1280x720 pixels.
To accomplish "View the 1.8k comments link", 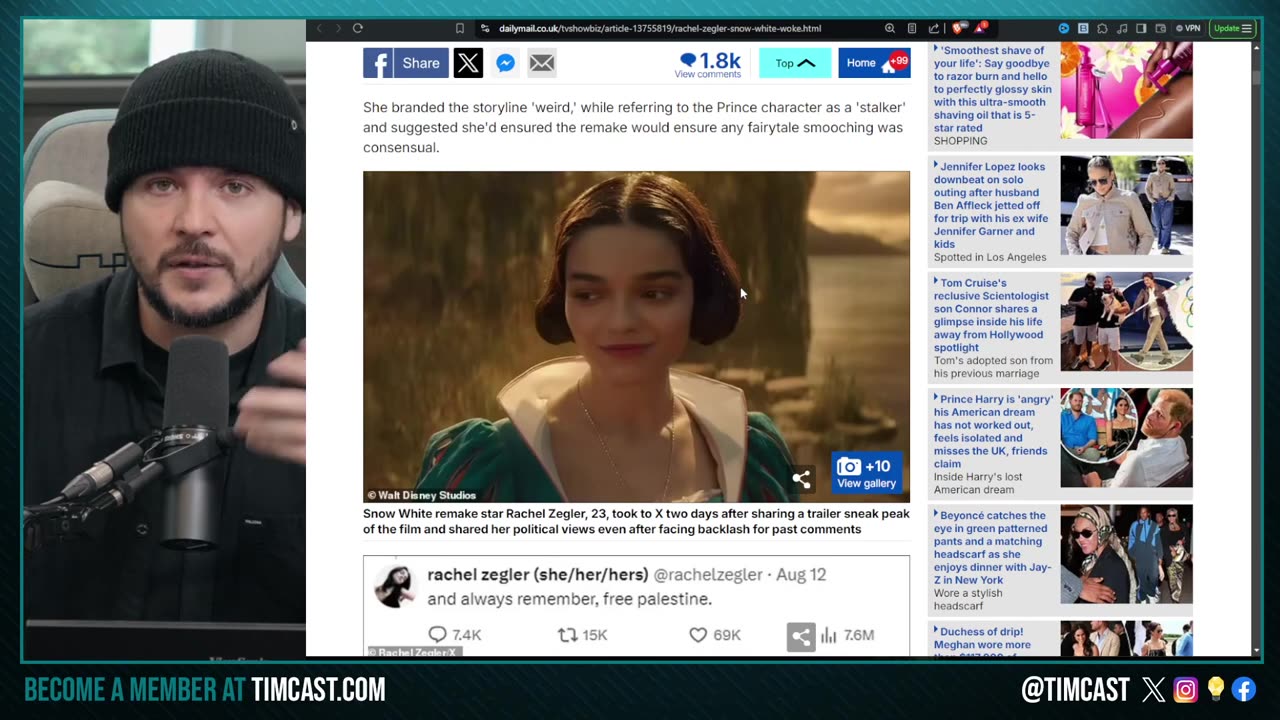I will (708, 64).
